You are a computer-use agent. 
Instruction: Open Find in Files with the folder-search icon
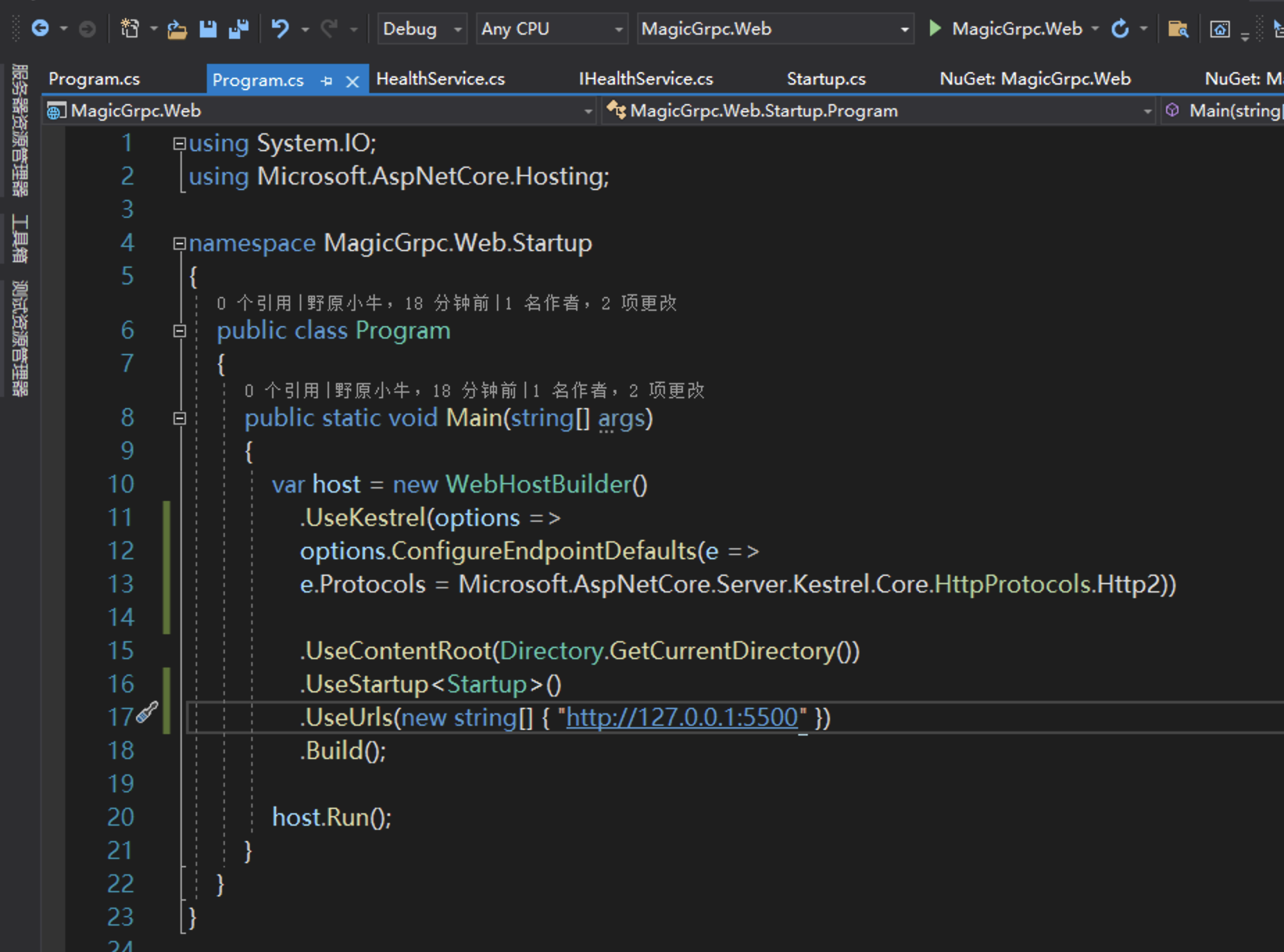click(1179, 28)
